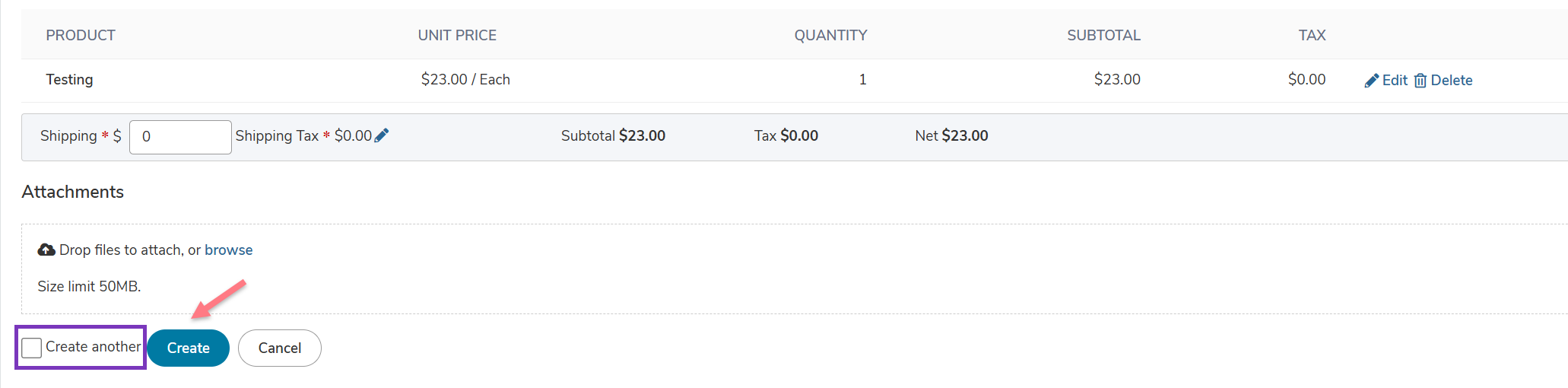
Task: Click the Shipping Tax edit pencil icon
Action: pos(382,135)
